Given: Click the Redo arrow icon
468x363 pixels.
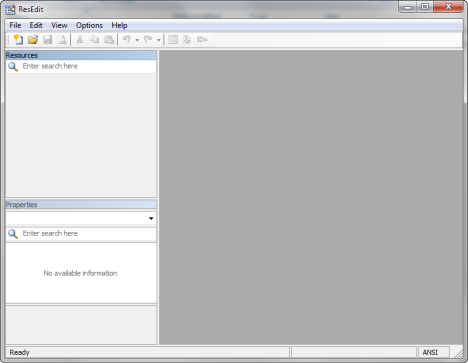Looking at the screenshot, I should (148, 40).
